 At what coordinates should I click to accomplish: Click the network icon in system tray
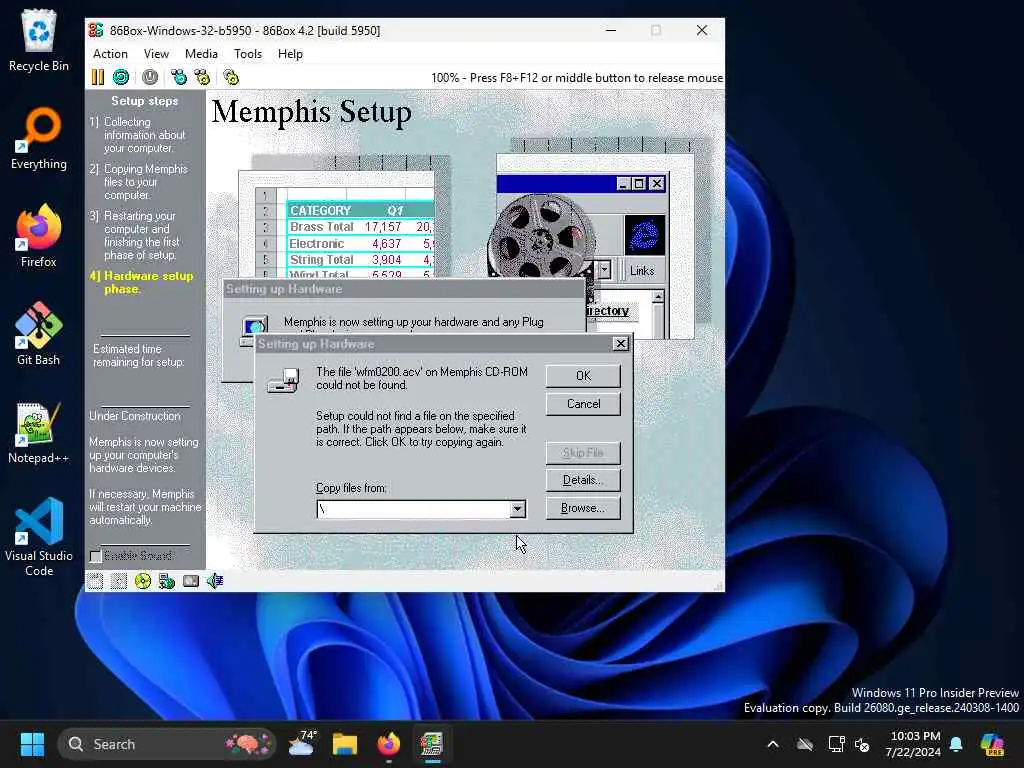837,744
